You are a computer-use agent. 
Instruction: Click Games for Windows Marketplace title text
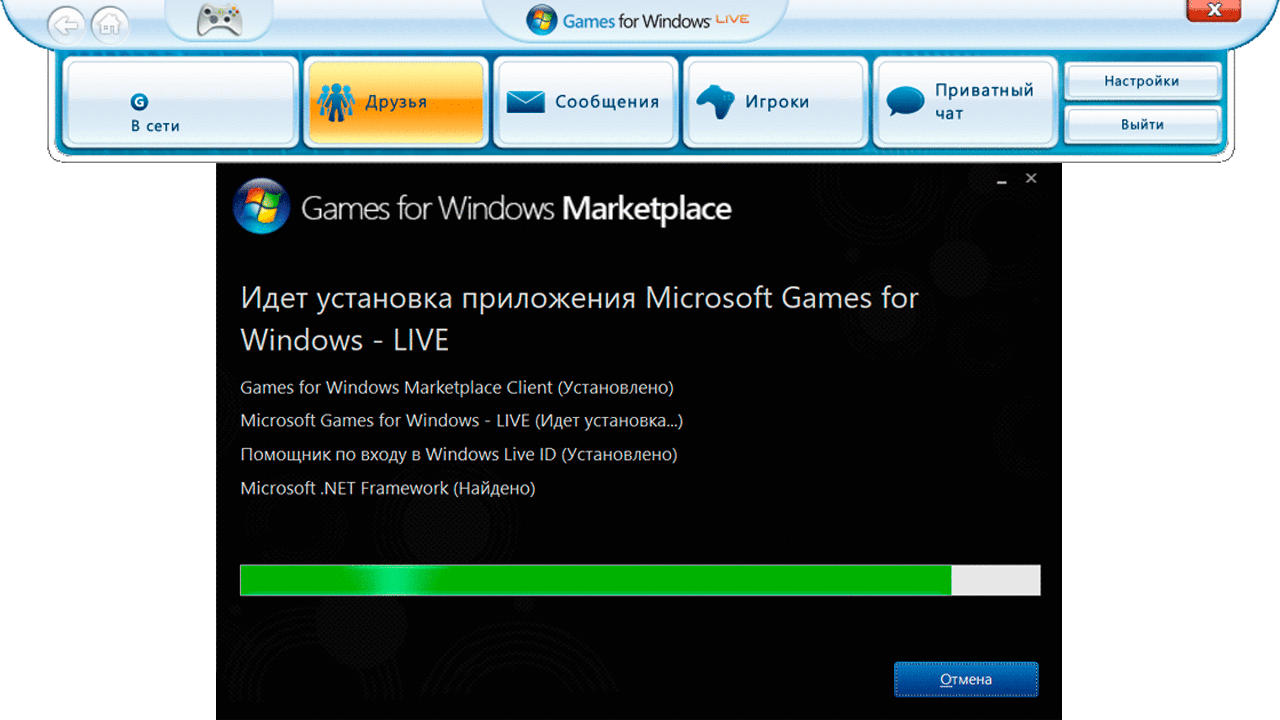pos(516,208)
